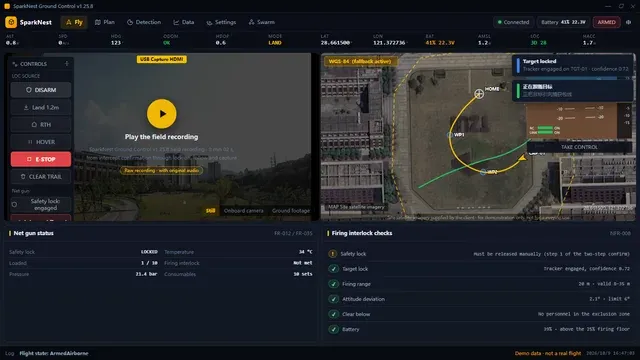Select the Still video source tab

pyautogui.click(x=211, y=211)
